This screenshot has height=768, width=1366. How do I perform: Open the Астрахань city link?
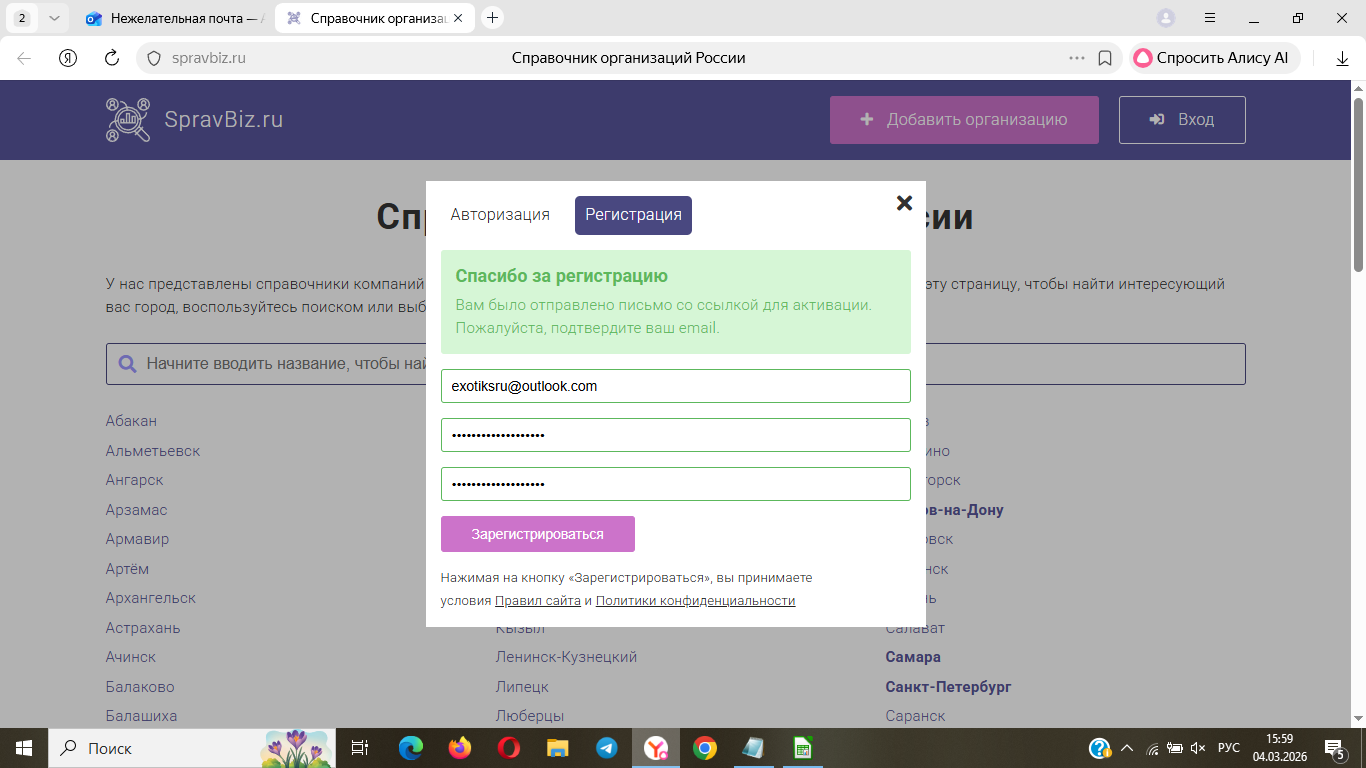coord(143,628)
